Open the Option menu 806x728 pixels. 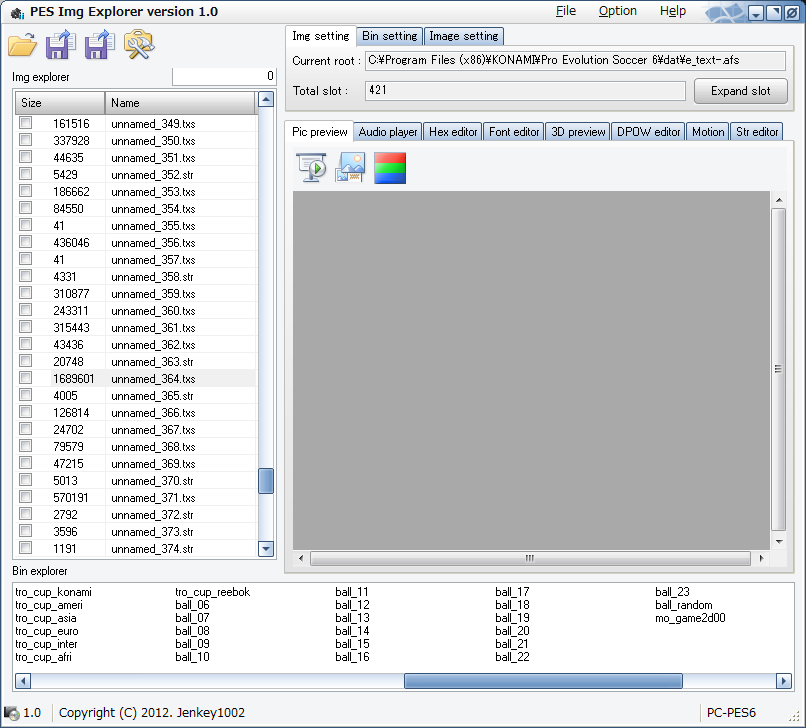(617, 11)
